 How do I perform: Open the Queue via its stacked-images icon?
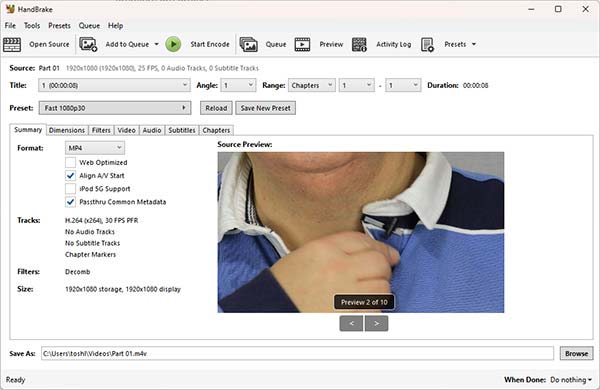[249, 44]
